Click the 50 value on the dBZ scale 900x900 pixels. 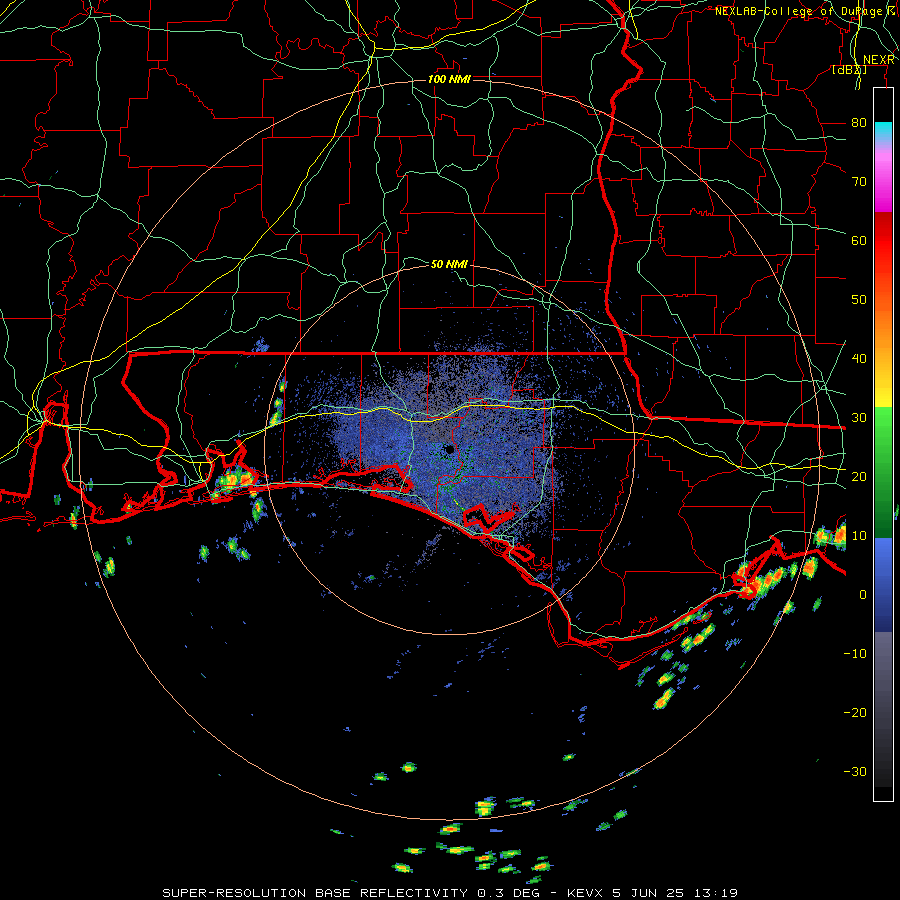(859, 300)
